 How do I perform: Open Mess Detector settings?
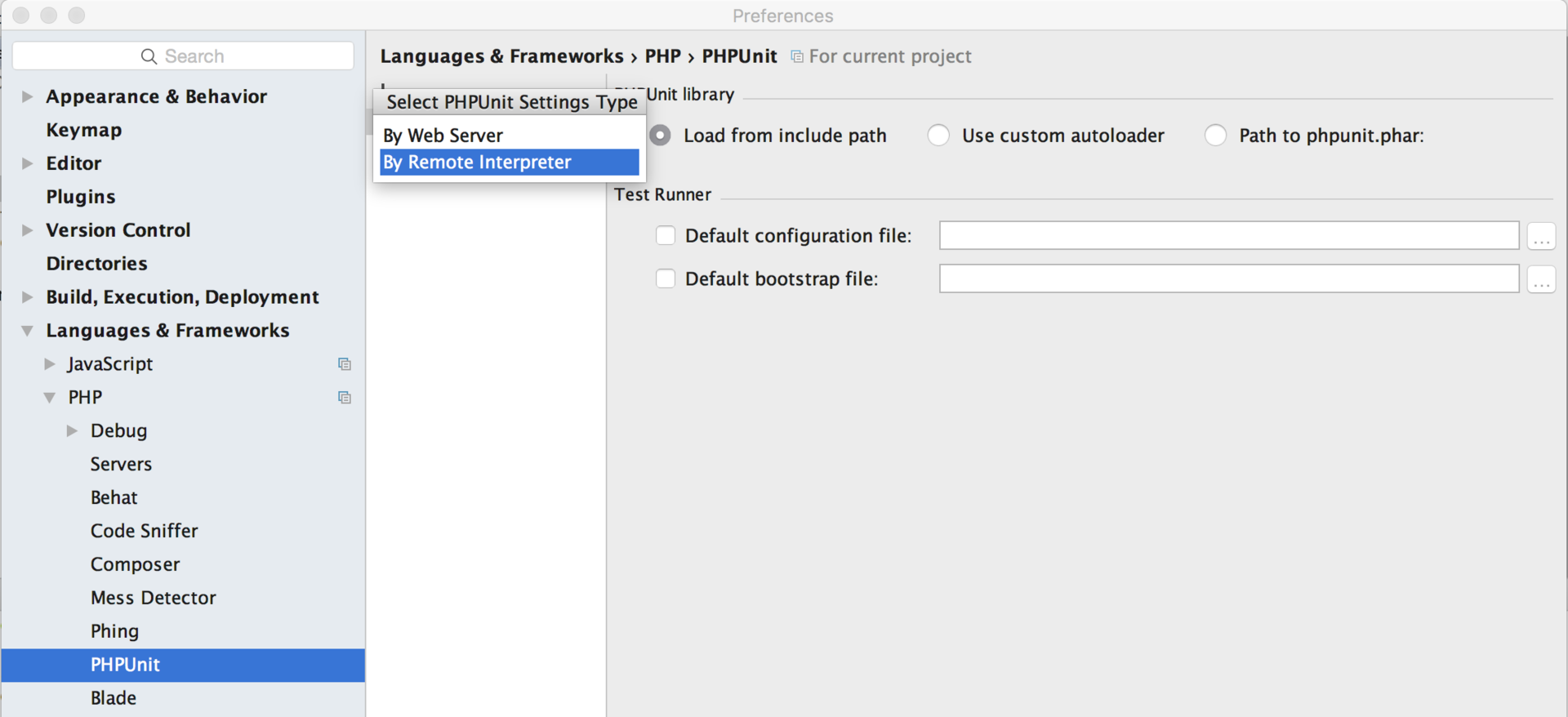coord(153,598)
